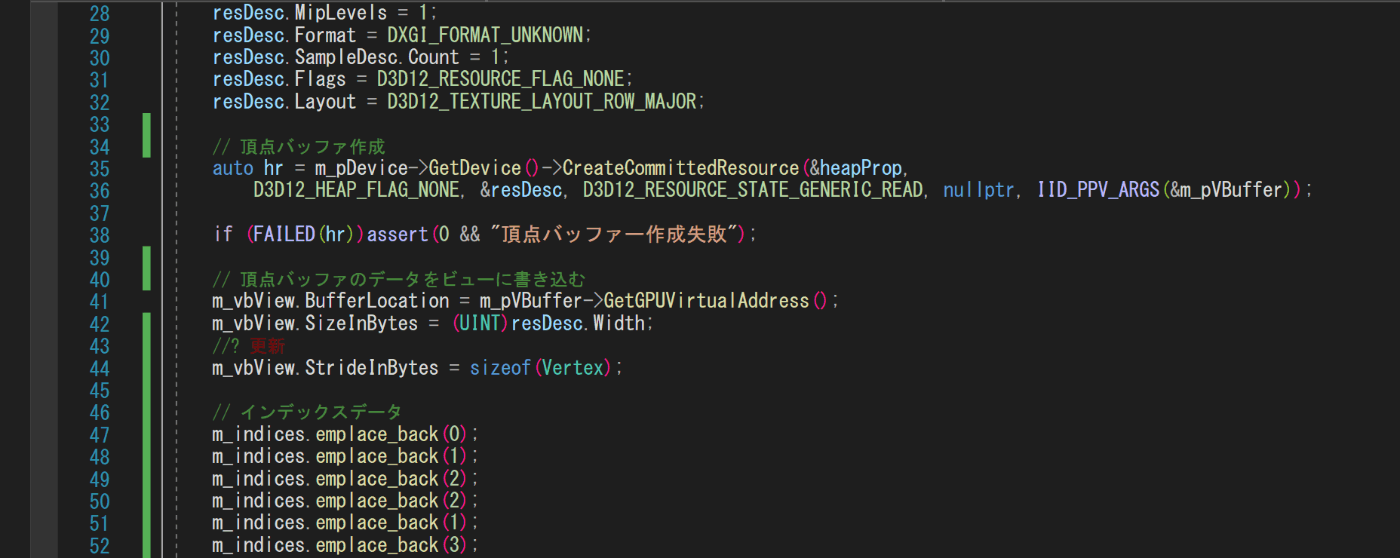The width and height of the screenshot is (1400, 558).
Task: Click m_indices.emplace_back(0) on line 47
Action: point(341,433)
